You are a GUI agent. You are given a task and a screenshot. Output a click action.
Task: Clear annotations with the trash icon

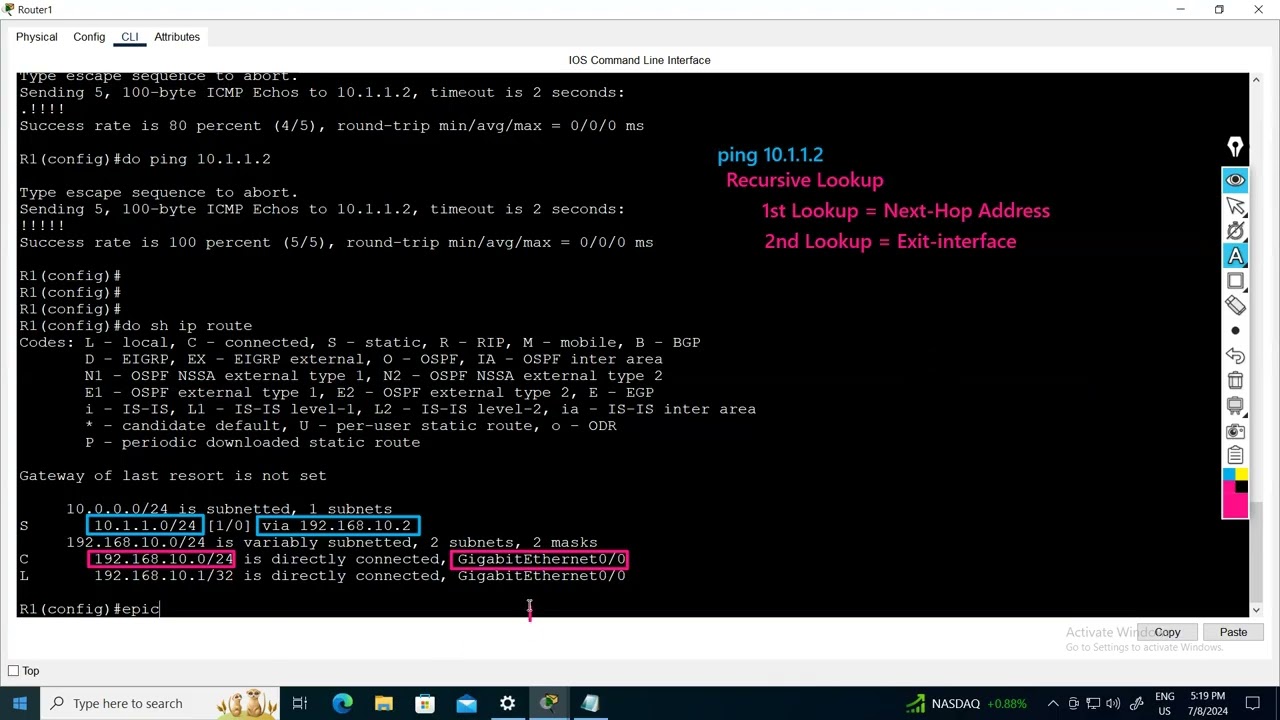[x=1235, y=381]
